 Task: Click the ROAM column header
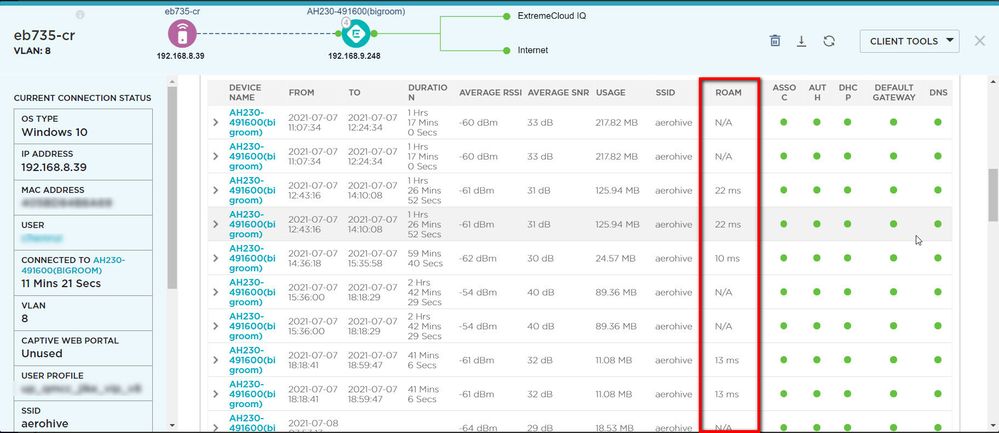pos(728,92)
